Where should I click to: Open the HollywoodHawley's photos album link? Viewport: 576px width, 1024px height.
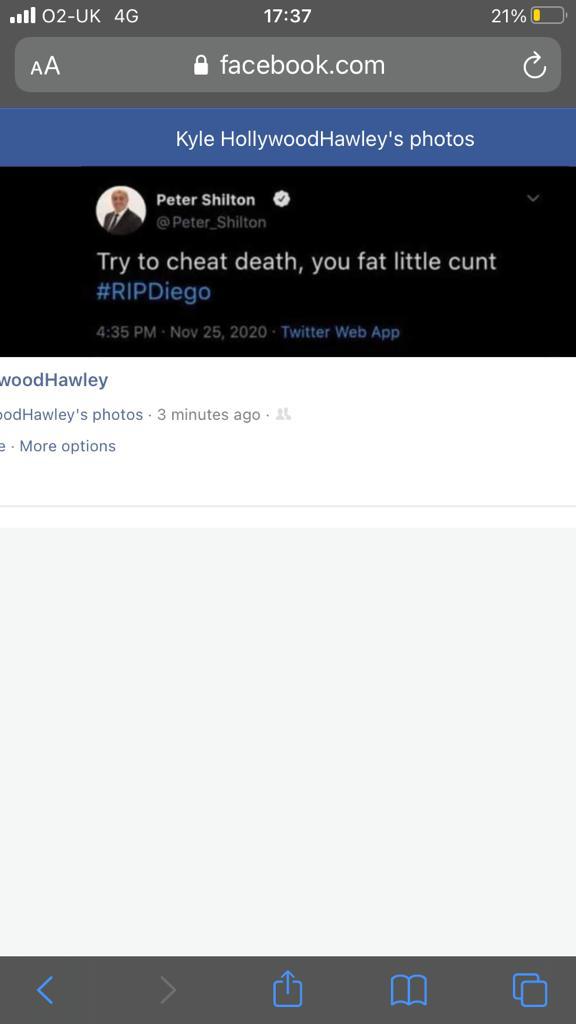point(71,415)
